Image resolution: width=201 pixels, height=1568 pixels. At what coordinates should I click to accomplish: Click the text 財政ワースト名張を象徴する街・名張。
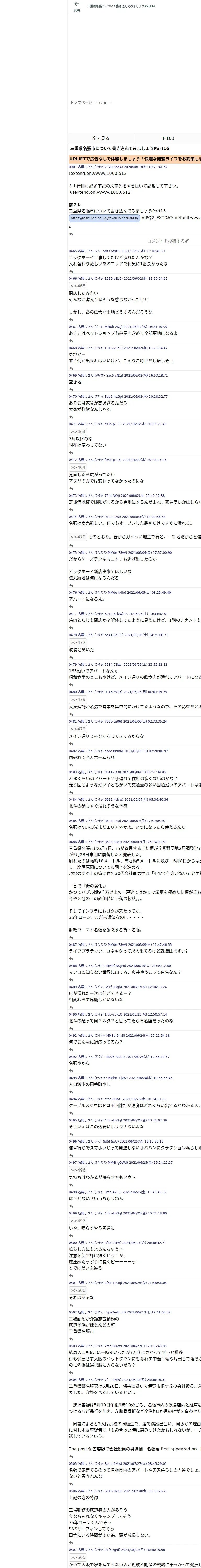pos(105,930)
